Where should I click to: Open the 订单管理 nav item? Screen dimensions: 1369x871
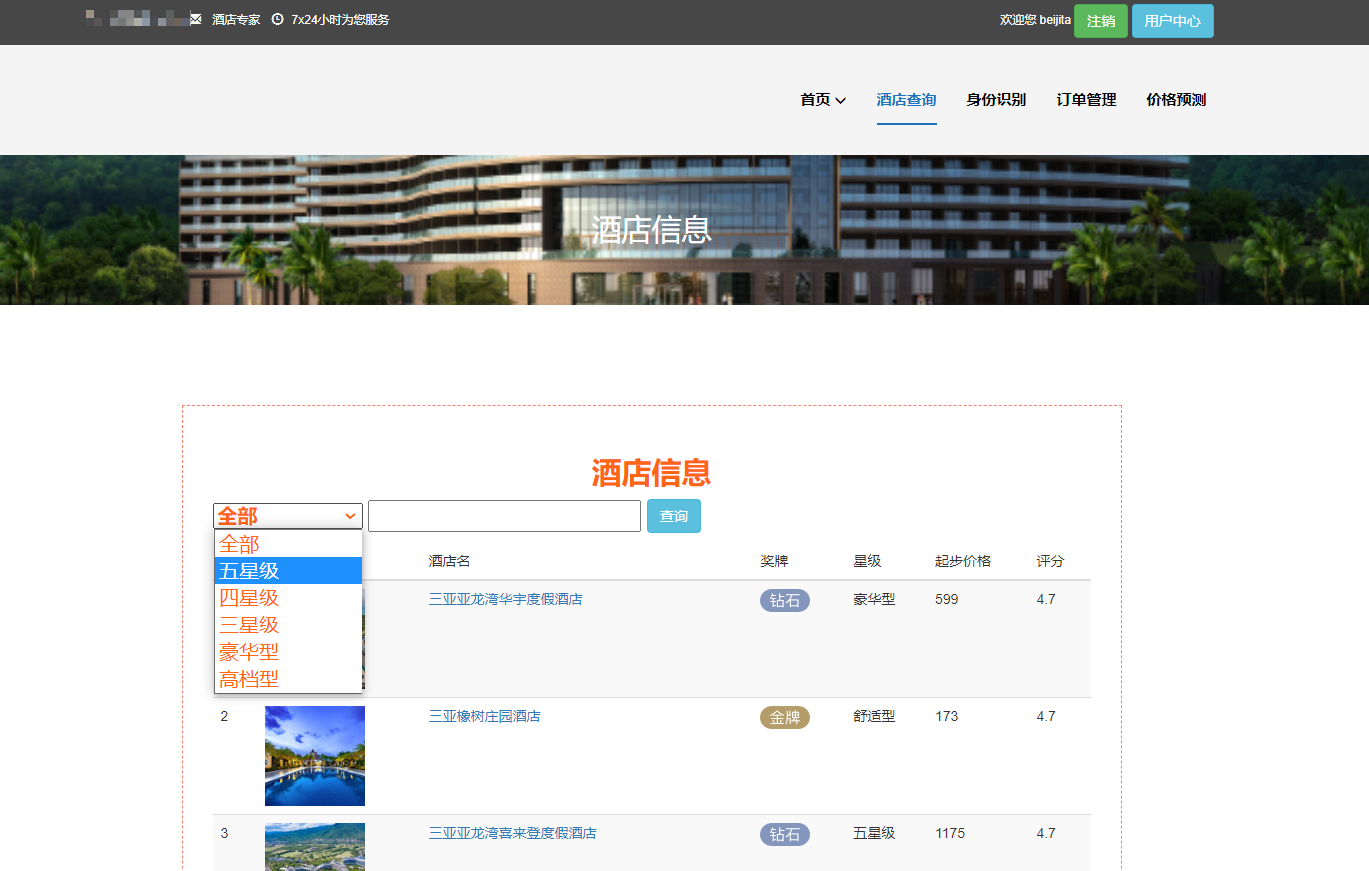point(1086,100)
